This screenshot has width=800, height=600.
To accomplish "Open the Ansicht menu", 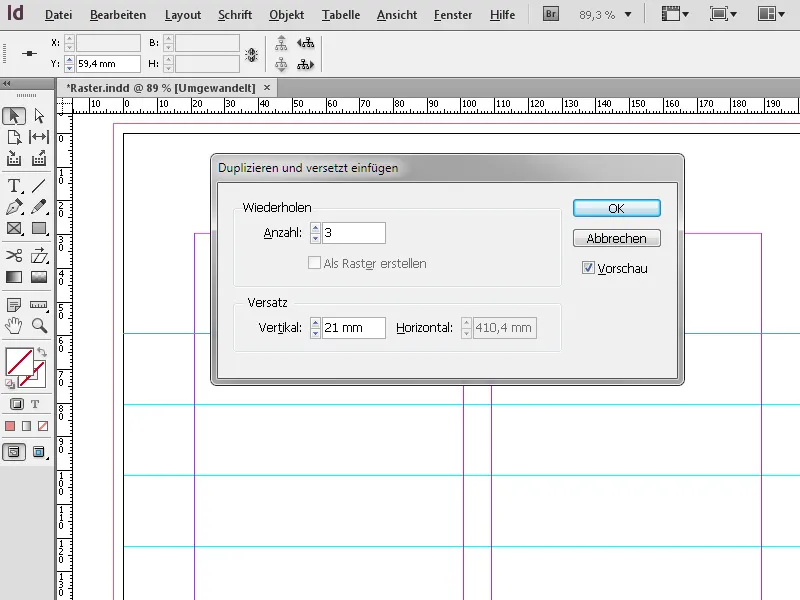I will coord(397,15).
